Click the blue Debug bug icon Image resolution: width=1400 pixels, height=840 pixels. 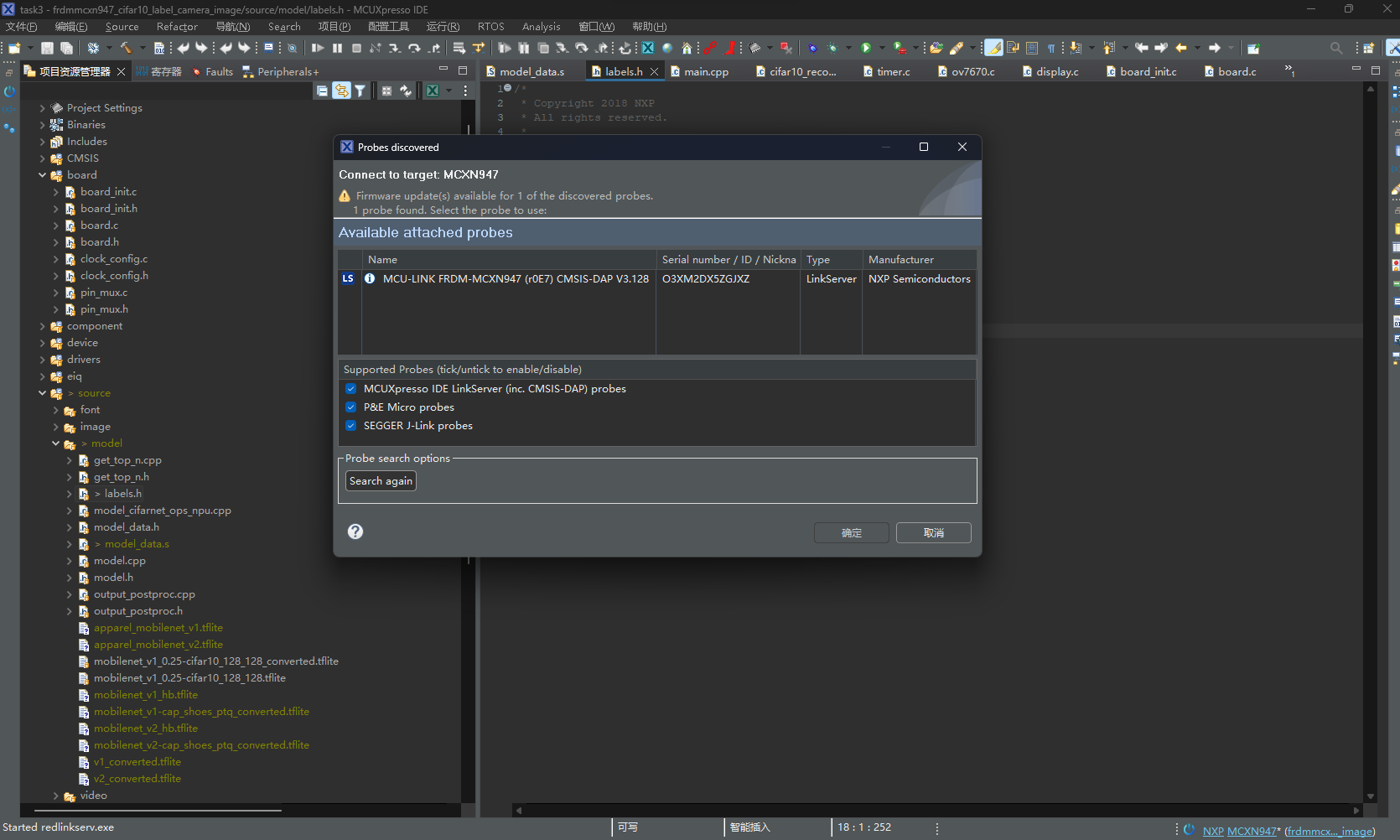coord(812,49)
